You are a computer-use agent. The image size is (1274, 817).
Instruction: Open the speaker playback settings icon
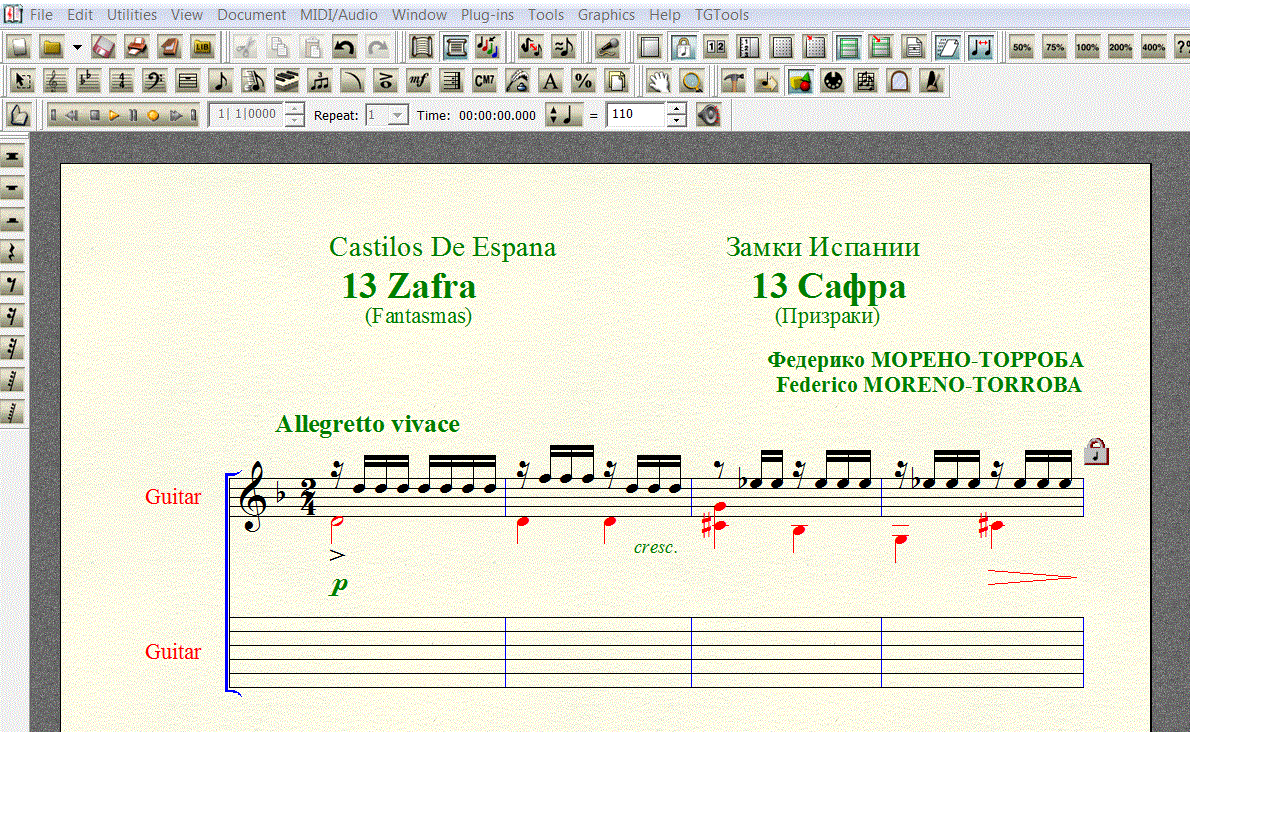(708, 115)
